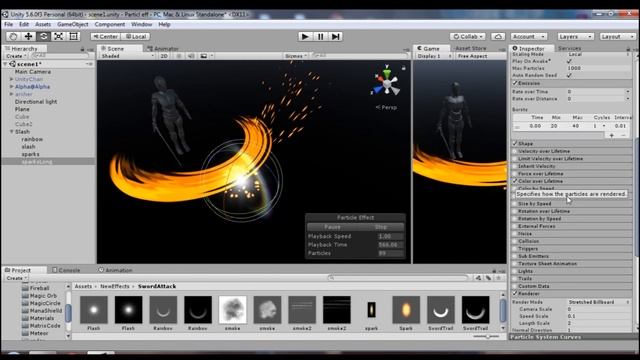Select the Hand tool in toolbar
Viewport: 640px width, 360px height.
(13, 36)
